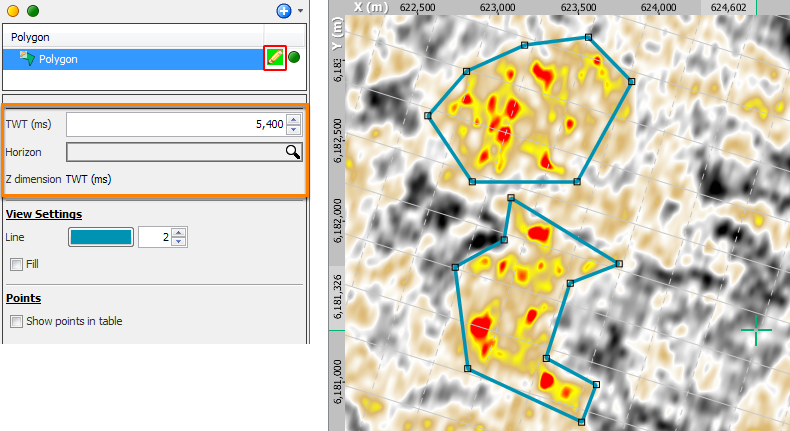Click the 6,181,326 cursor Y value

click(x=337, y=296)
